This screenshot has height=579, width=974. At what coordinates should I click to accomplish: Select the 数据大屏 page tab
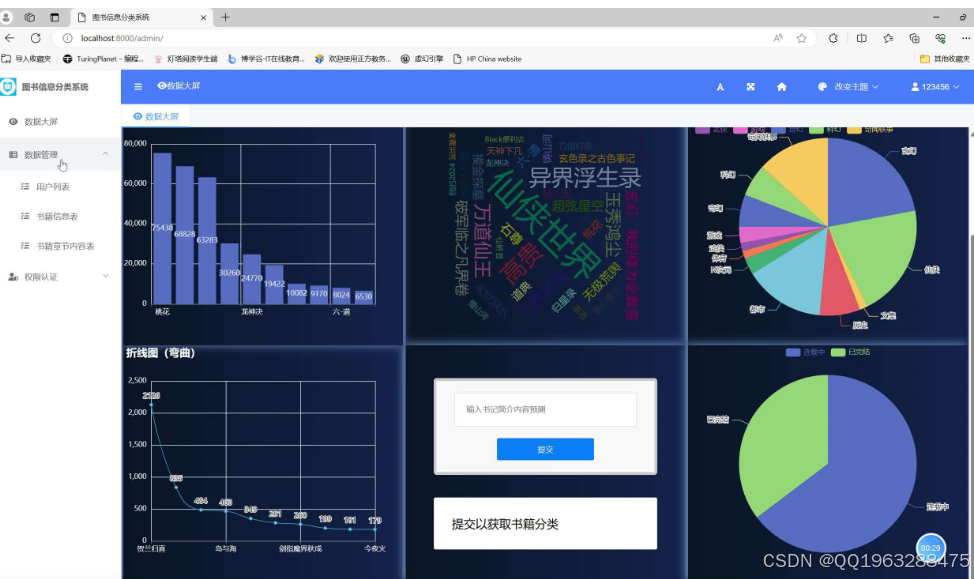156,116
